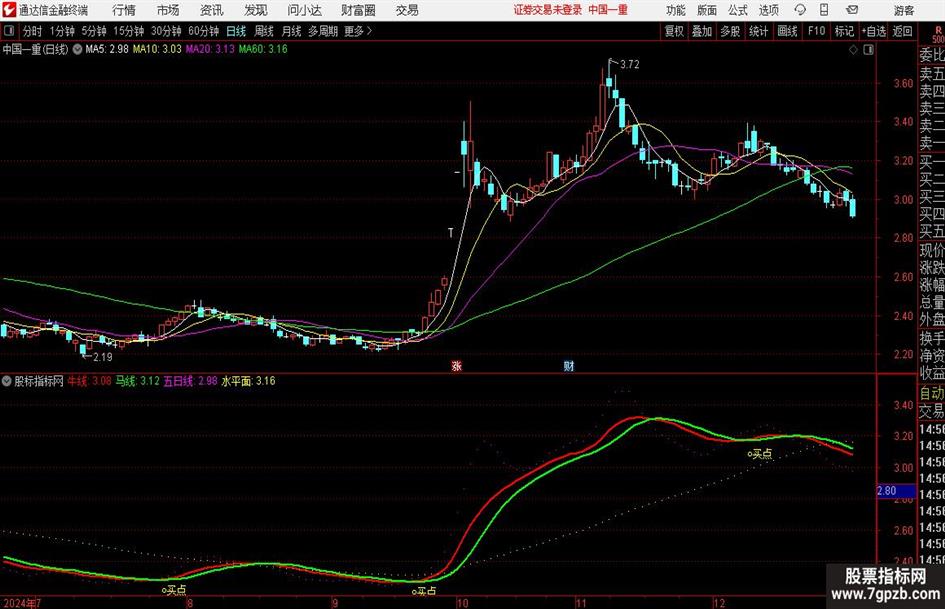
Task: Click the red 涨 event marker
Action: pos(457,365)
